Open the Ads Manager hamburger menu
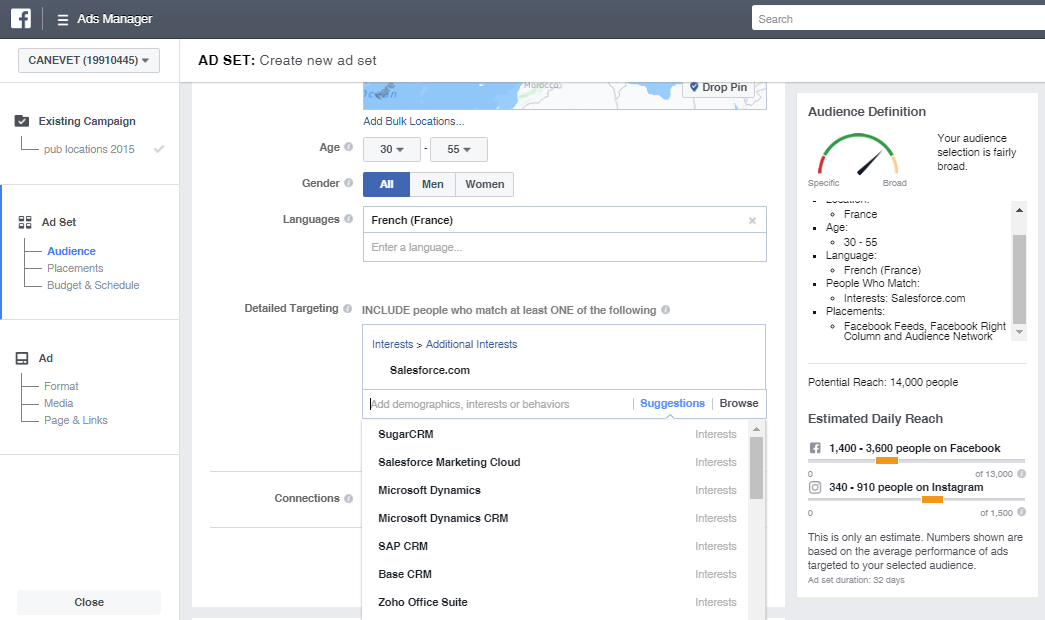Screen dimensions: 1045x620 (x=63, y=19)
